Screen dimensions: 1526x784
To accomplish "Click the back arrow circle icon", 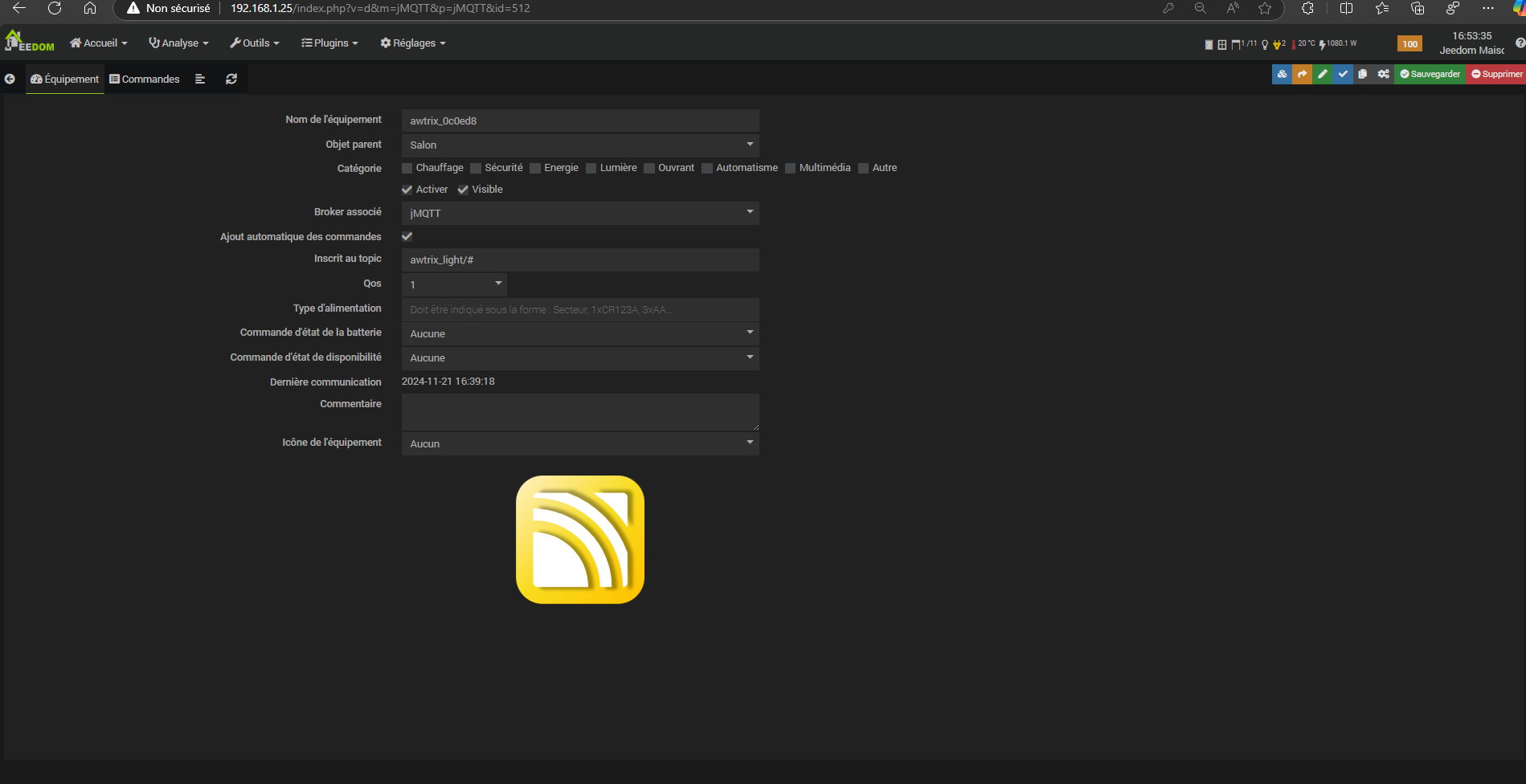I will [10, 79].
